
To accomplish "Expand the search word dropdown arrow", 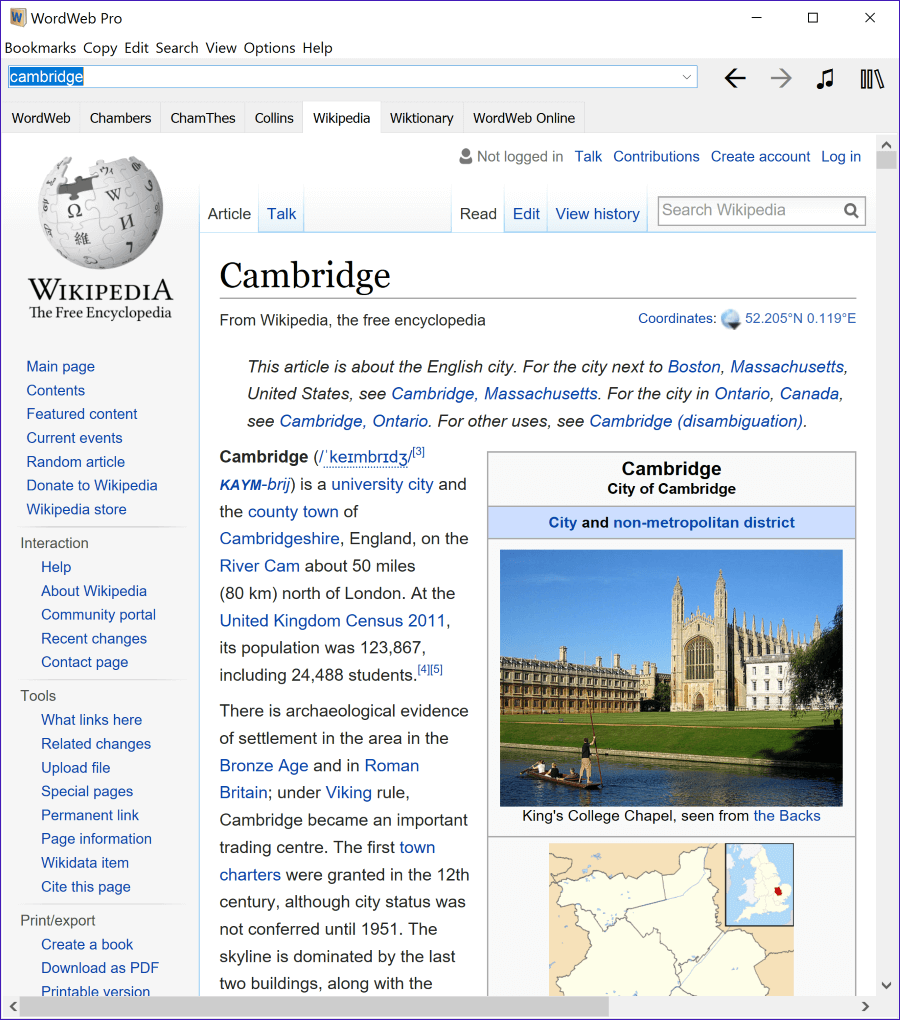I will click(687, 77).
